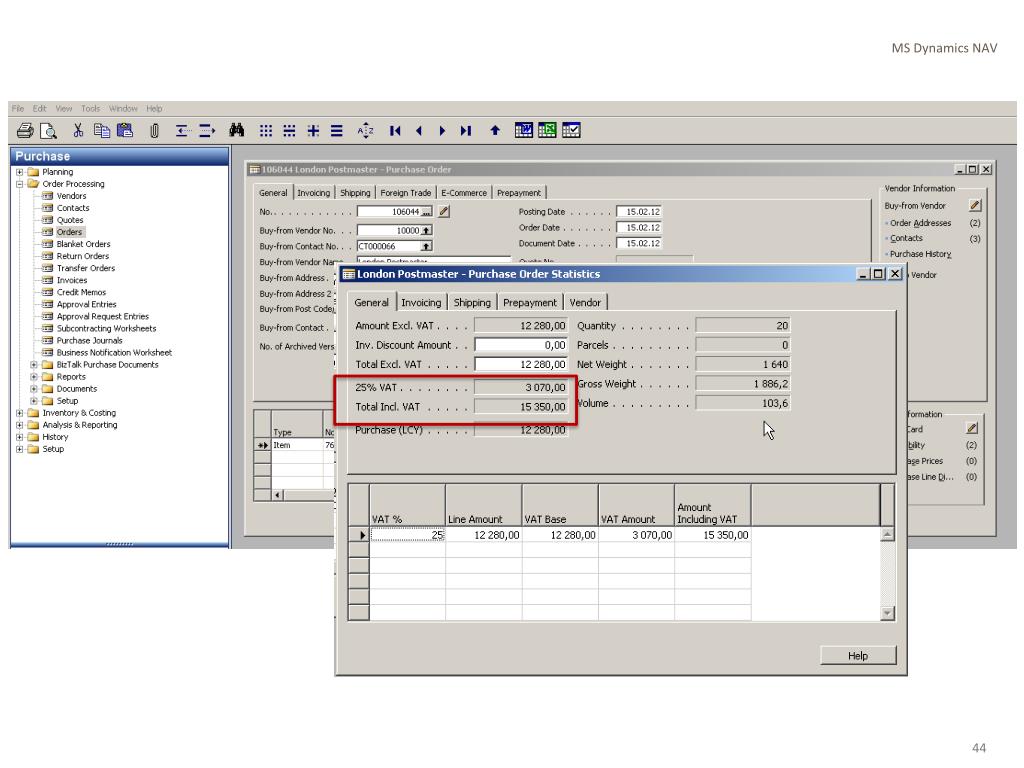Click the Gross Weight value 1 886,2
This screenshot has height=768, width=1024.
click(x=743, y=384)
